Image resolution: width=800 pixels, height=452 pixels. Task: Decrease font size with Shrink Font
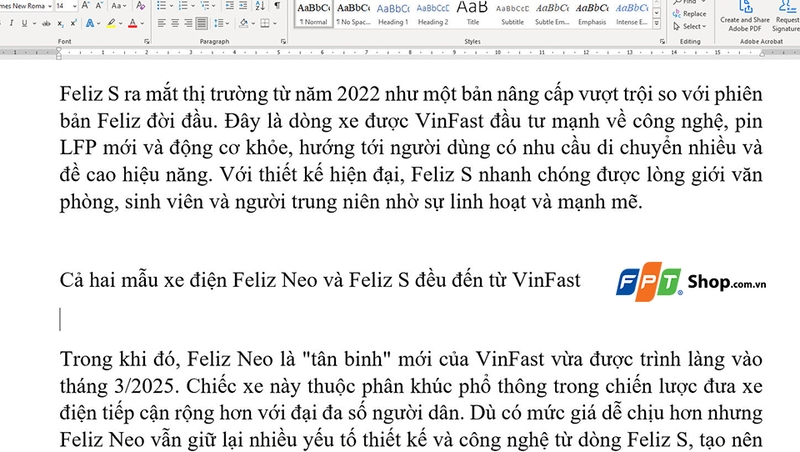99,6
